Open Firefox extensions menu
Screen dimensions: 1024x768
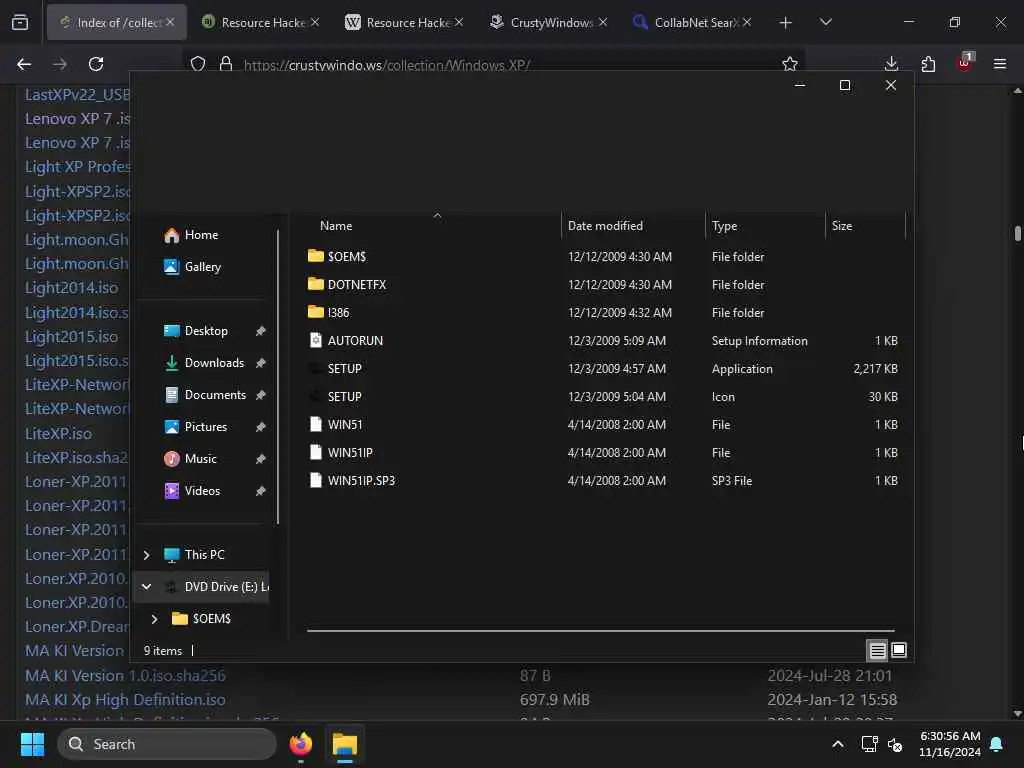[928, 64]
